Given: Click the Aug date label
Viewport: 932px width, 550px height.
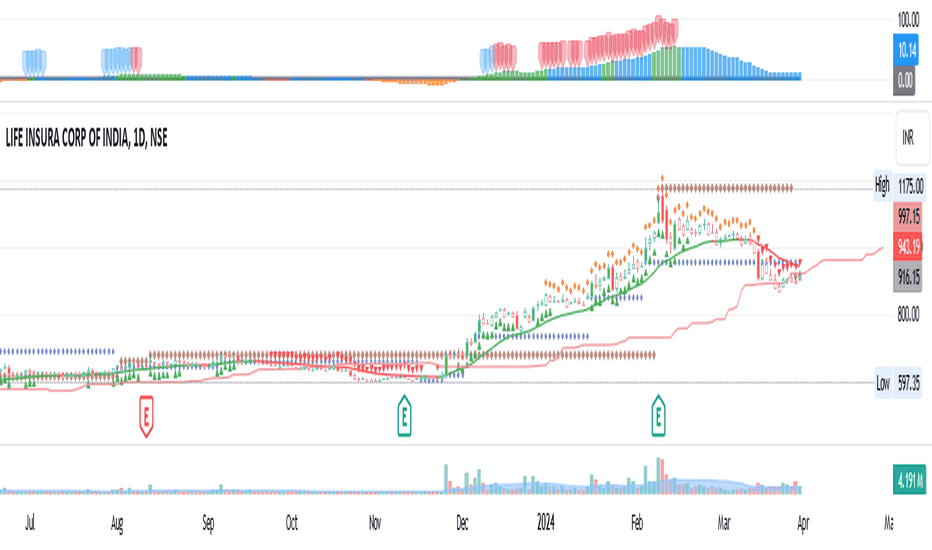Looking at the screenshot, I should pyautogui.click(x=117, y=524).
